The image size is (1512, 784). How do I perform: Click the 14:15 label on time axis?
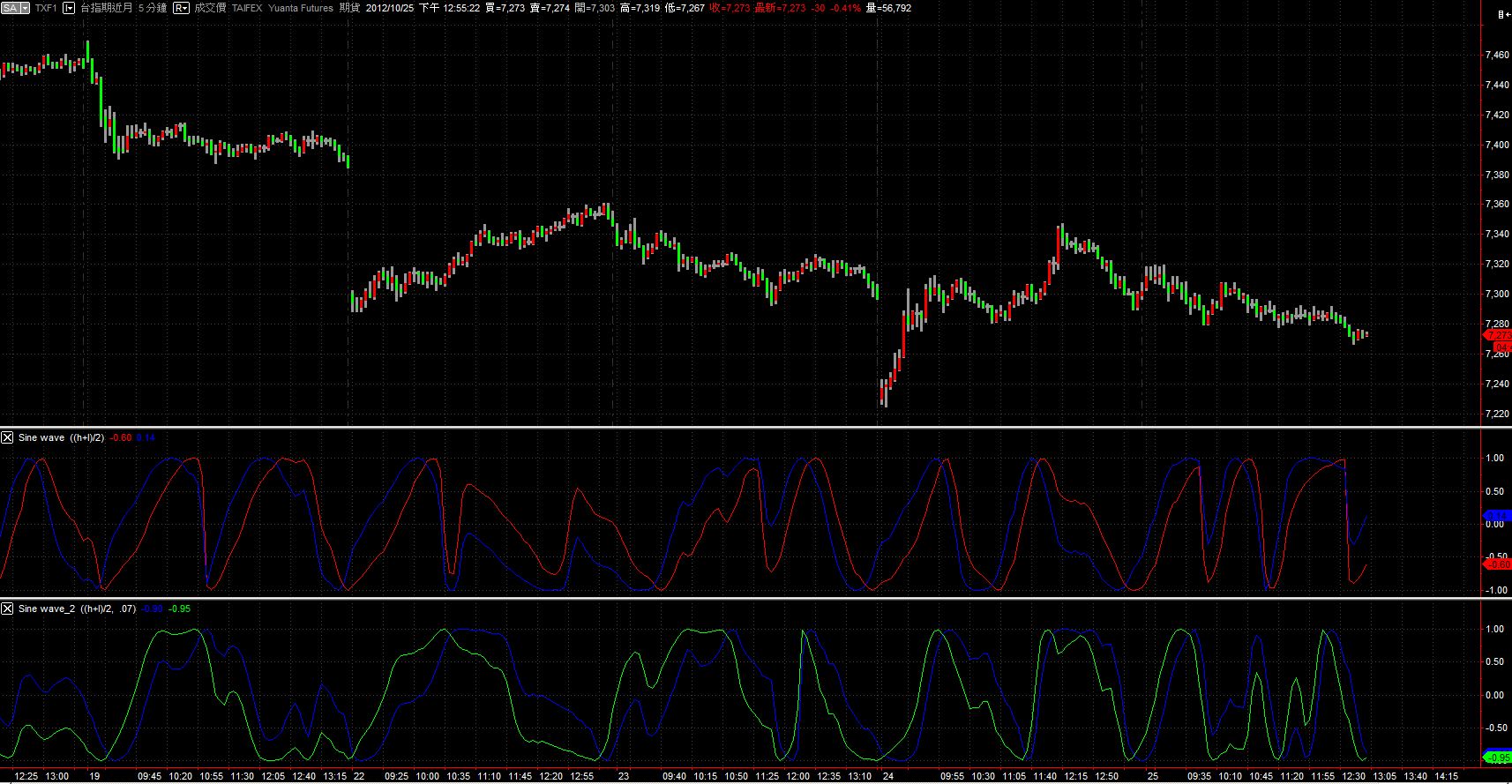click(1446, 777)
